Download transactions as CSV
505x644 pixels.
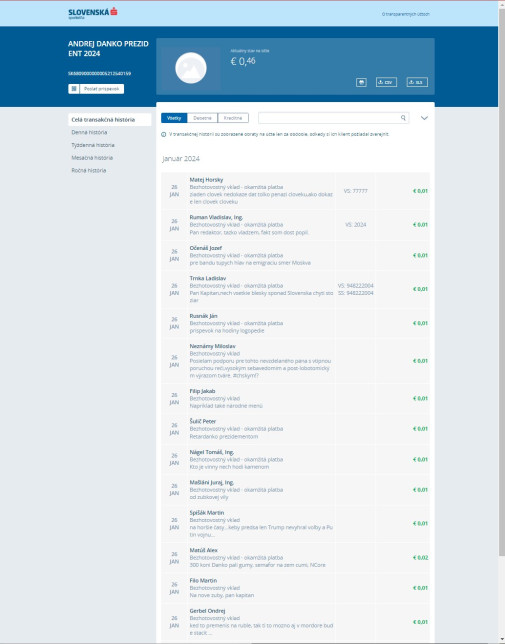point(386,82)
